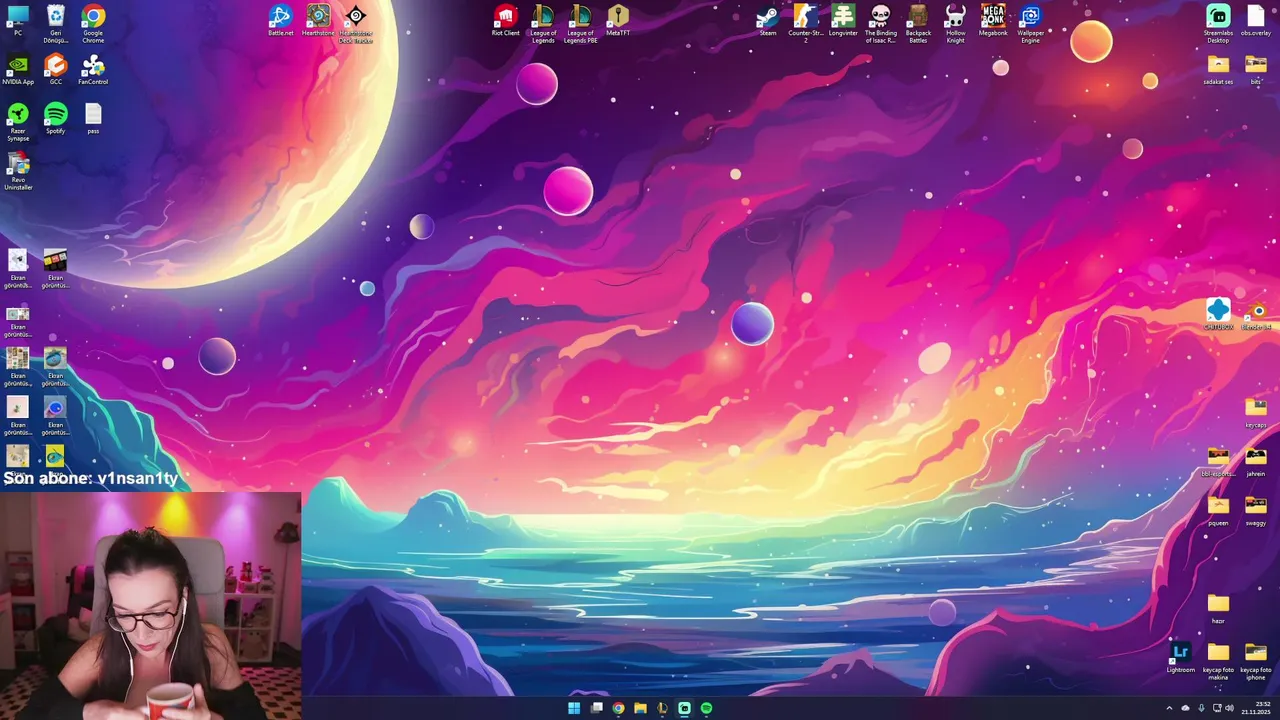The image size is (1280, 720).
Task: Show hidden system tray icons
Action: tap(1169, 708)
